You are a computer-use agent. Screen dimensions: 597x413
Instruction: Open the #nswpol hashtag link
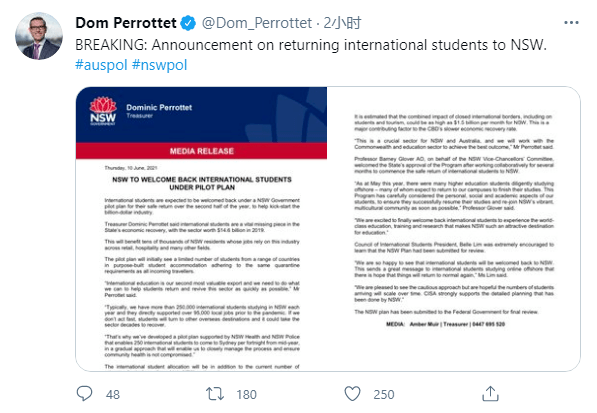point(159,65)
